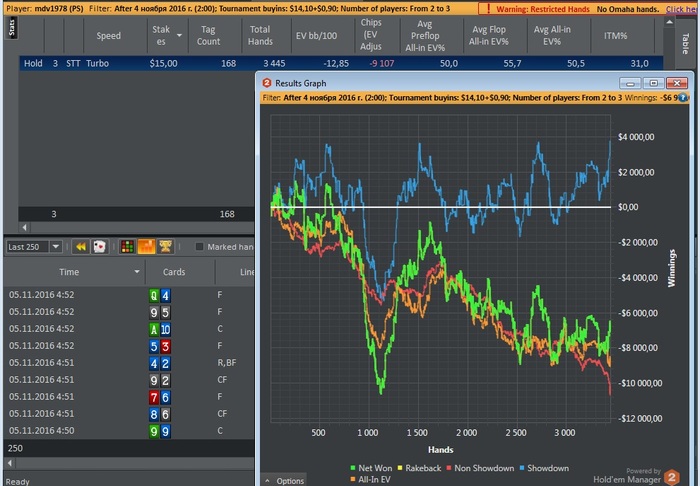Toggle Rakeback series in graph legend
700x486 pixels.
point(419,468)
